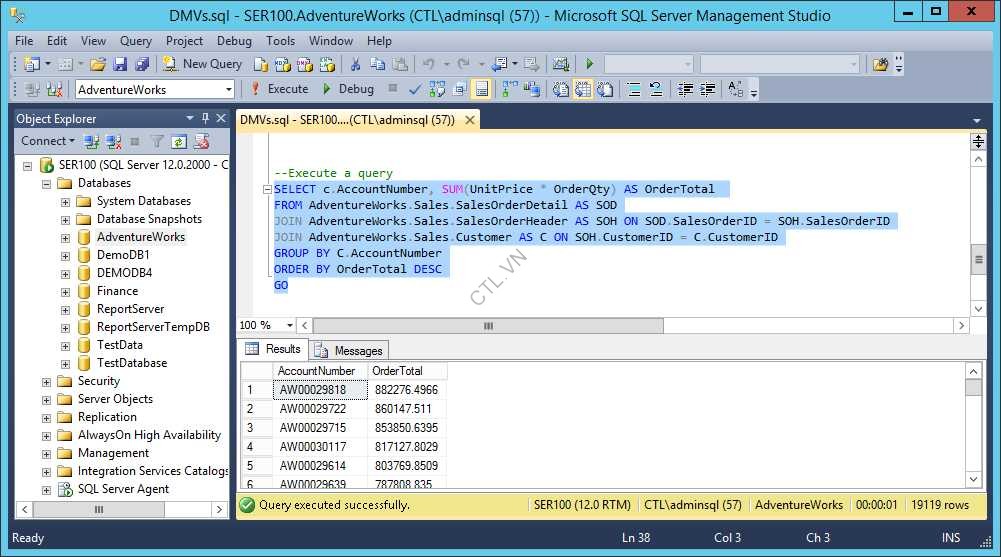
Task: Refresh the Object Explorer tree
Action: click(x=179, y=142)
